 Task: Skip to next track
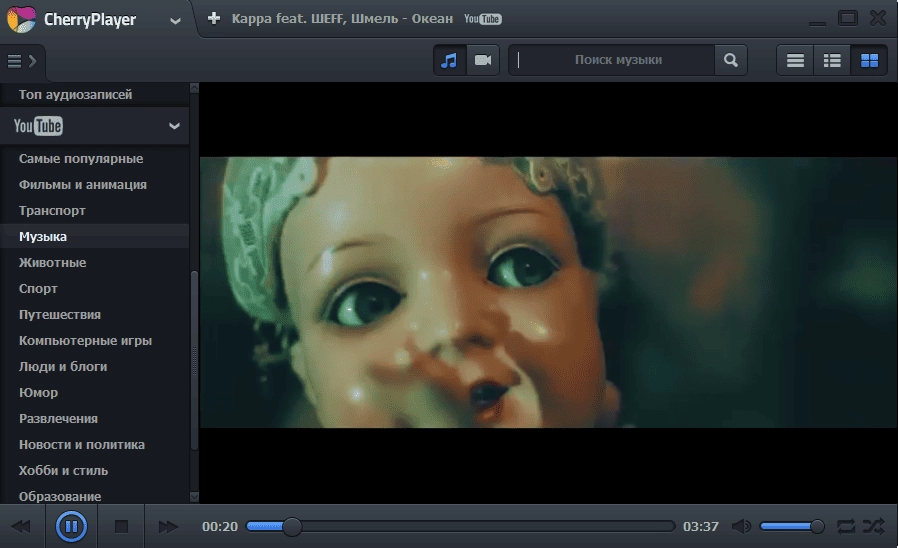tap(168, 526)
